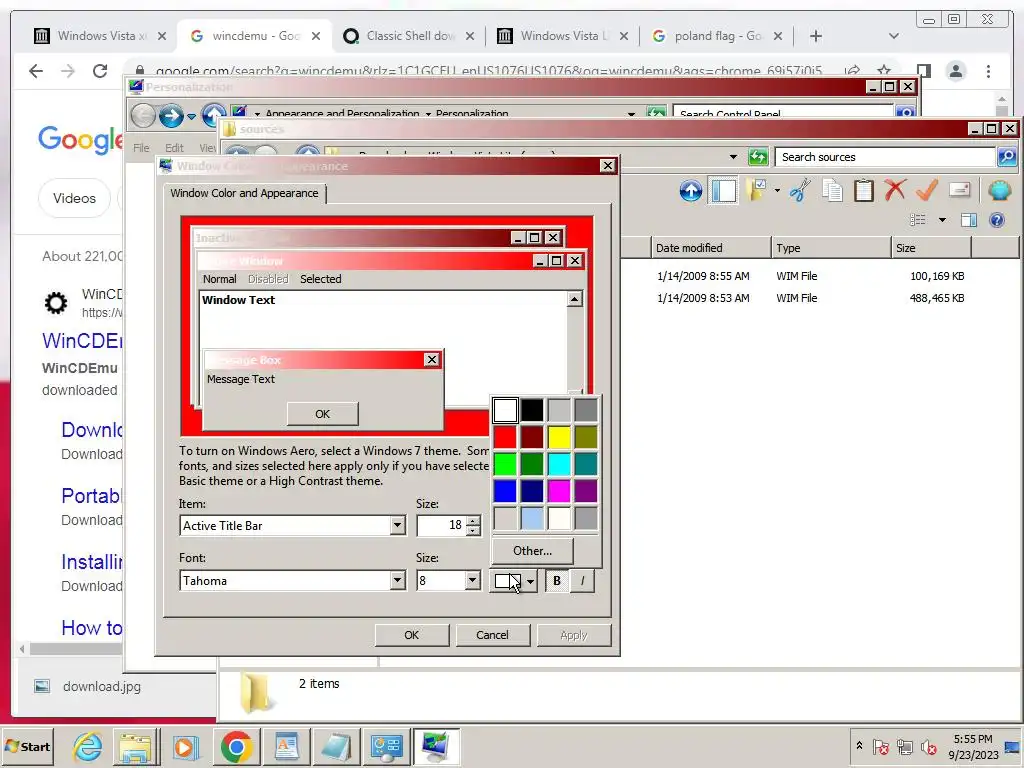This screenshot has height=768, width=1024.
Task: Click the volume speaker tray icon
Action: [x=928, y=746]
